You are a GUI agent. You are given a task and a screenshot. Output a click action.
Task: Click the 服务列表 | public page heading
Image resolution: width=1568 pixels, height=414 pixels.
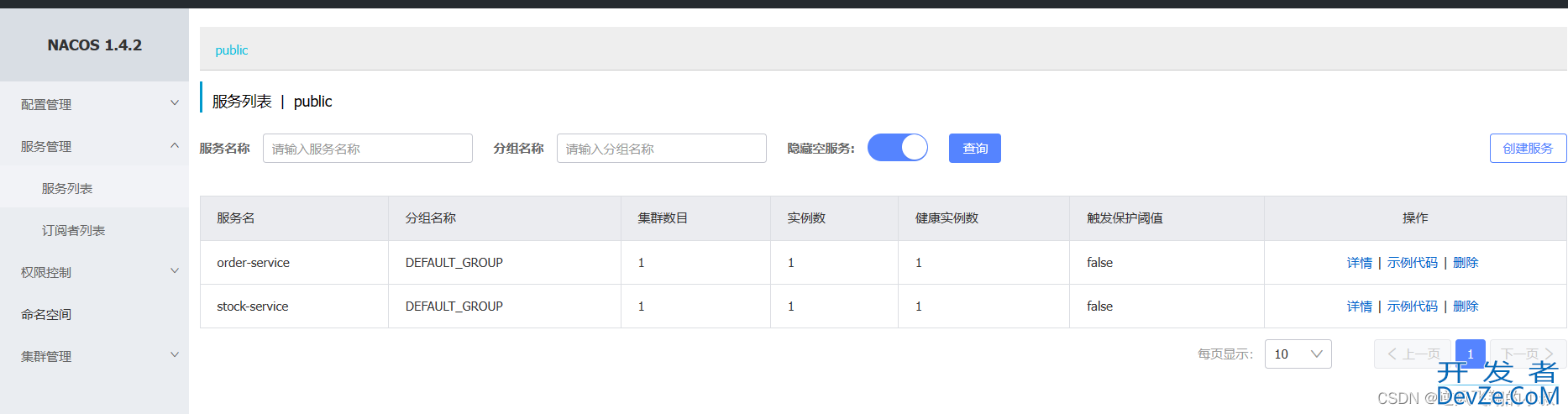click(272, 102)
